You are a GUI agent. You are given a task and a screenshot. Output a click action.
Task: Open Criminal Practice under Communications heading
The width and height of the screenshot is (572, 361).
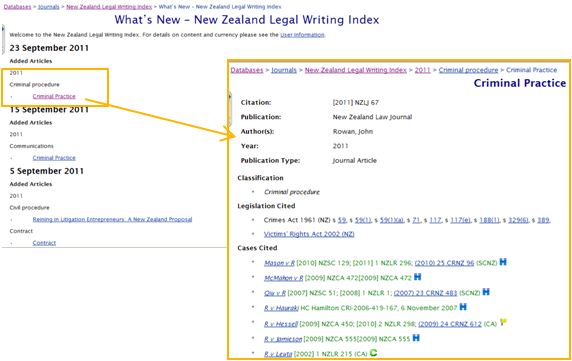tap(54, 158)
